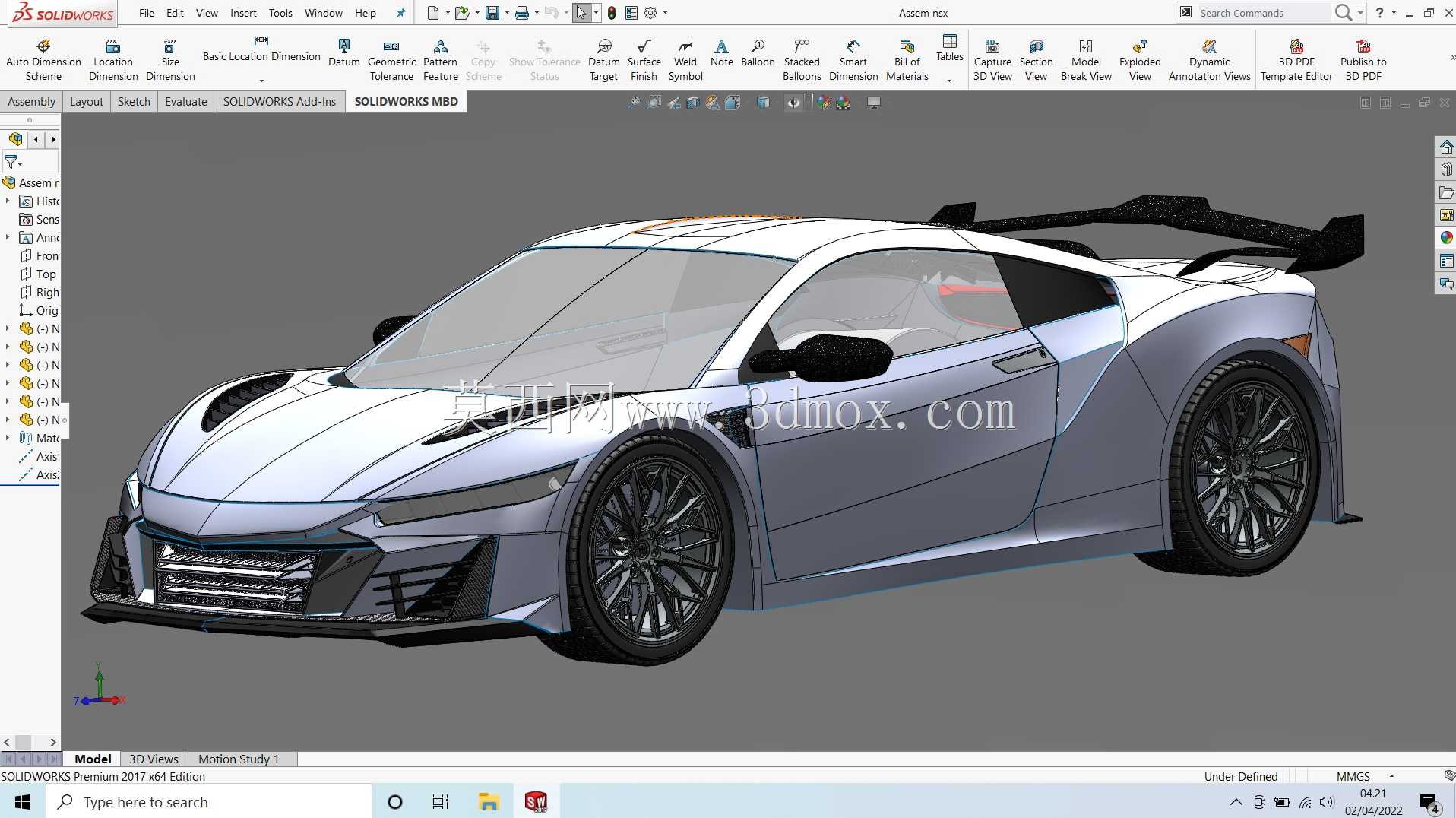This screenshot has width=1456, height=818.
Task: Expand the Mates folder in the tree
Action: point(8,438)
